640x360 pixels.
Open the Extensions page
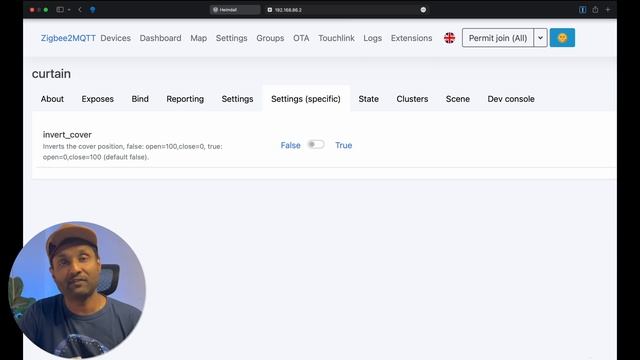411,38
